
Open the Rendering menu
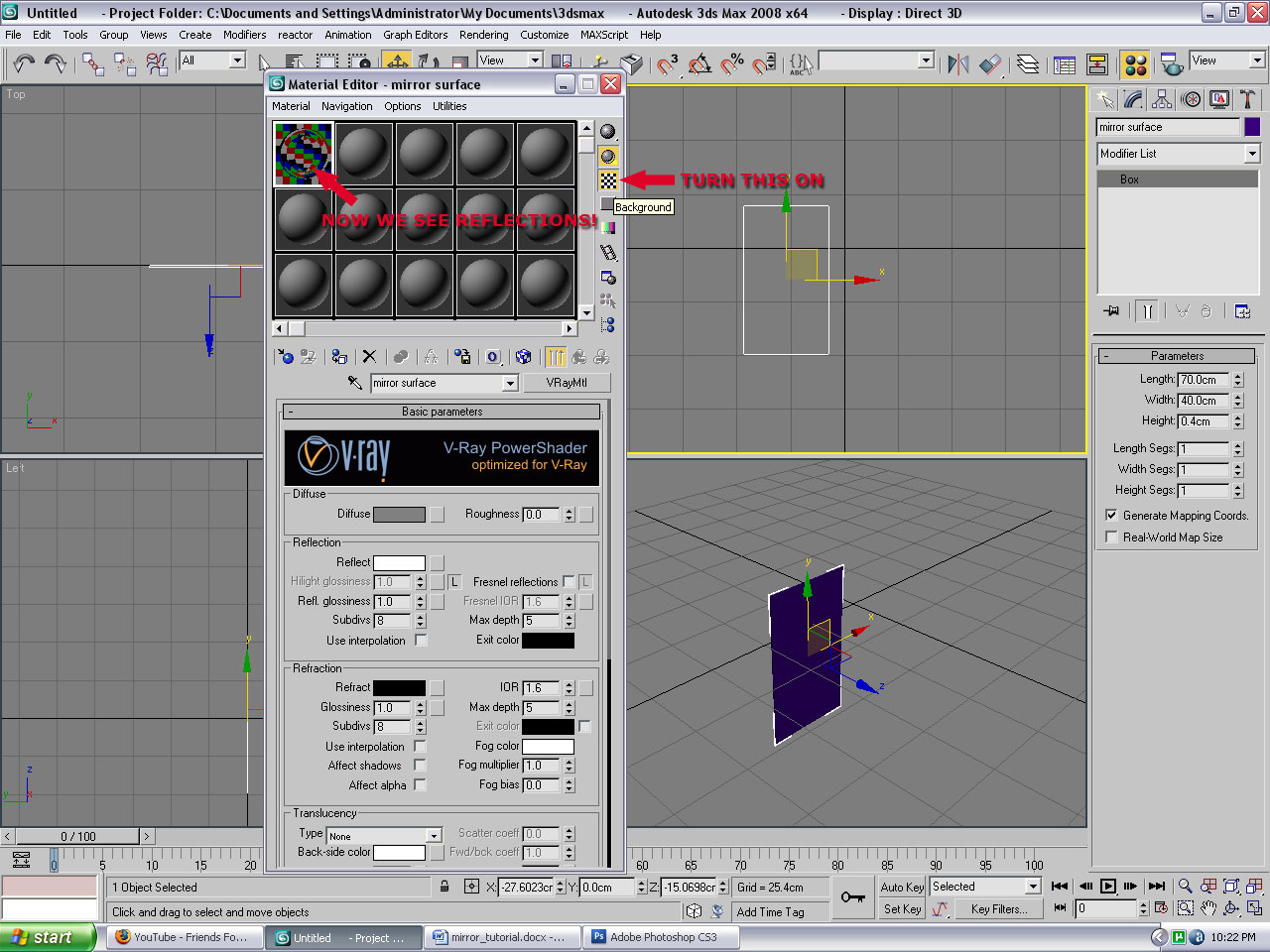(483, 35)
